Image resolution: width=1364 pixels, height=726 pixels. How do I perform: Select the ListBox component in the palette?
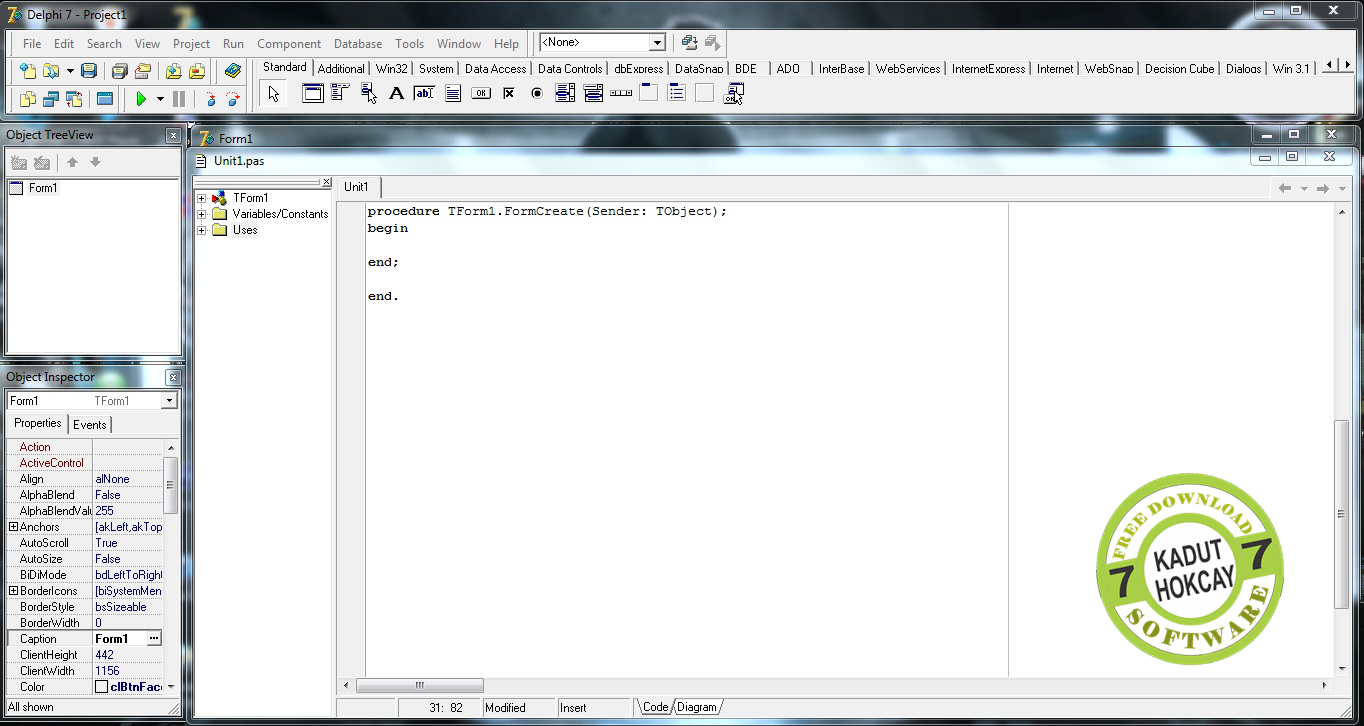coord(565,94)
